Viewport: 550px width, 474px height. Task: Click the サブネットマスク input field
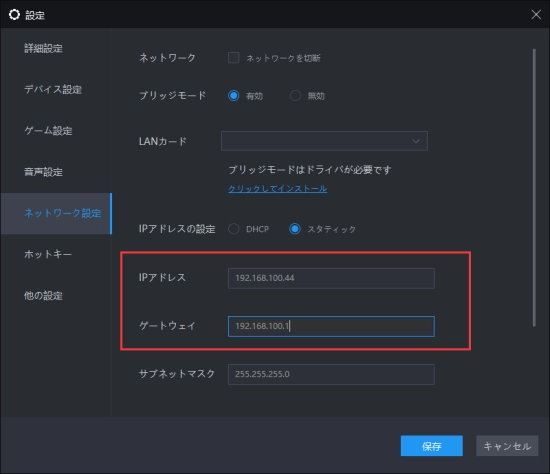pyautogui.click(x=331, y=374)
